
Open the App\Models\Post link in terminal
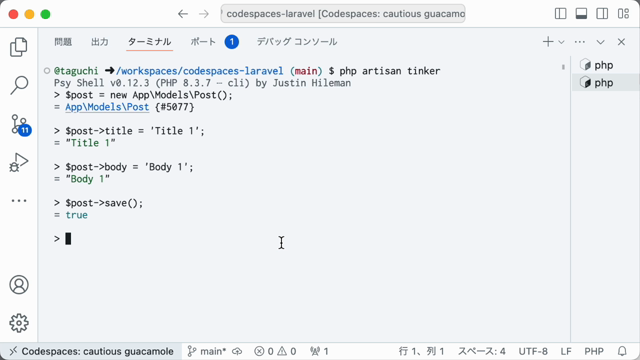point(107,107)
